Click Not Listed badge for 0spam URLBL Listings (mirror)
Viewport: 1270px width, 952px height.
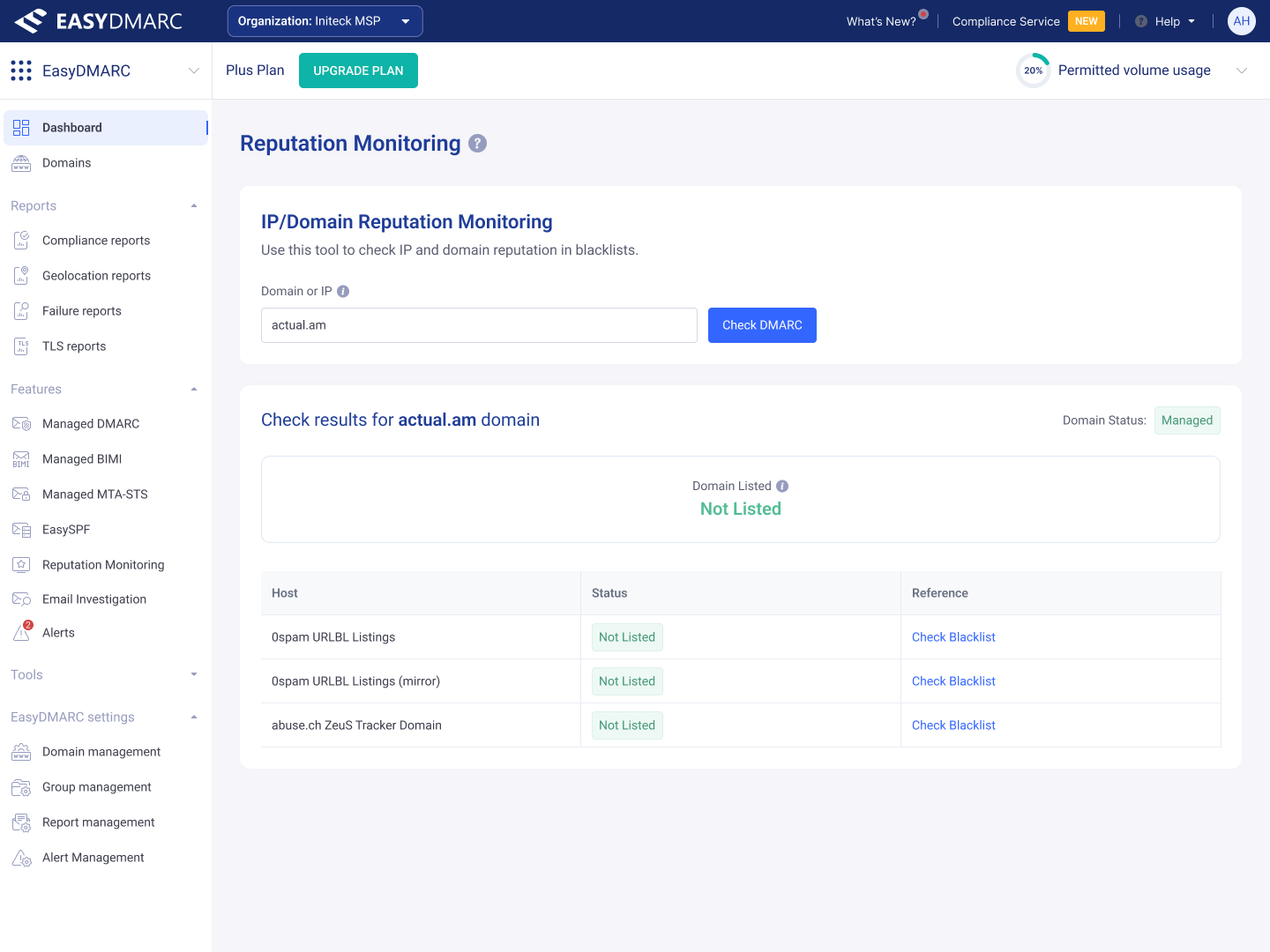tap(627, 681)
